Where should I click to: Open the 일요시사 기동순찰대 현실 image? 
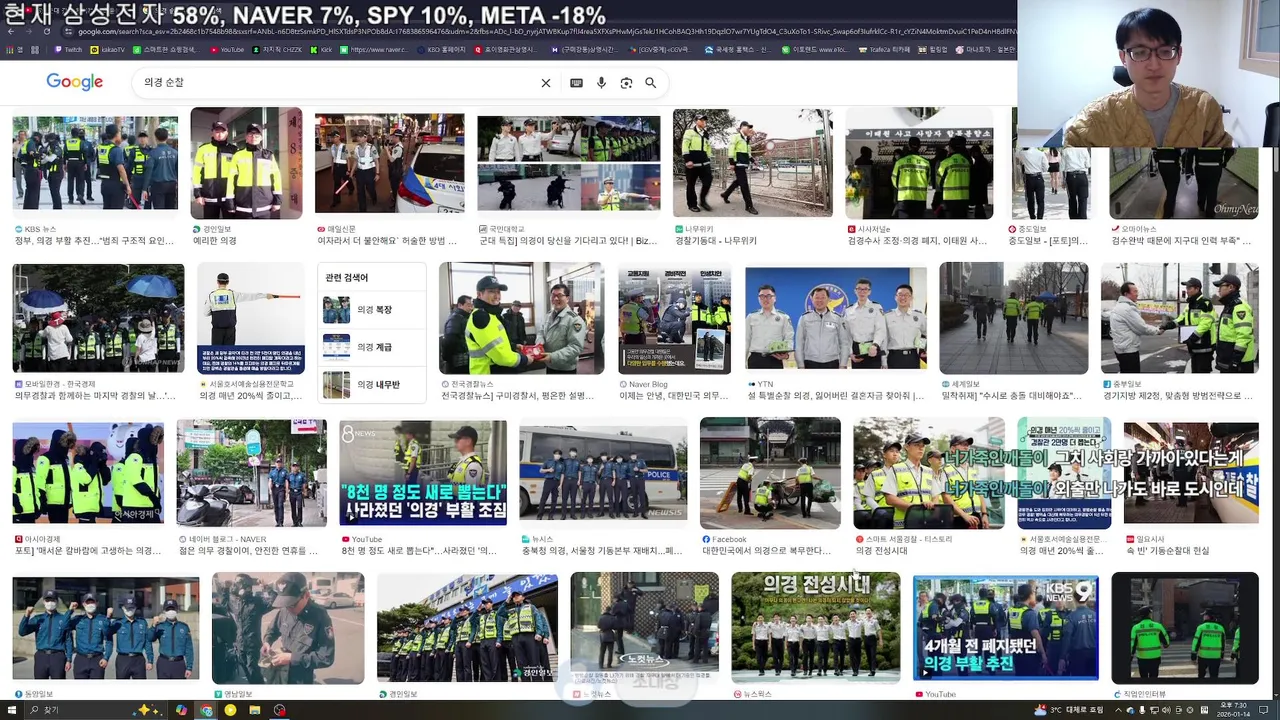pos(1191,473)
